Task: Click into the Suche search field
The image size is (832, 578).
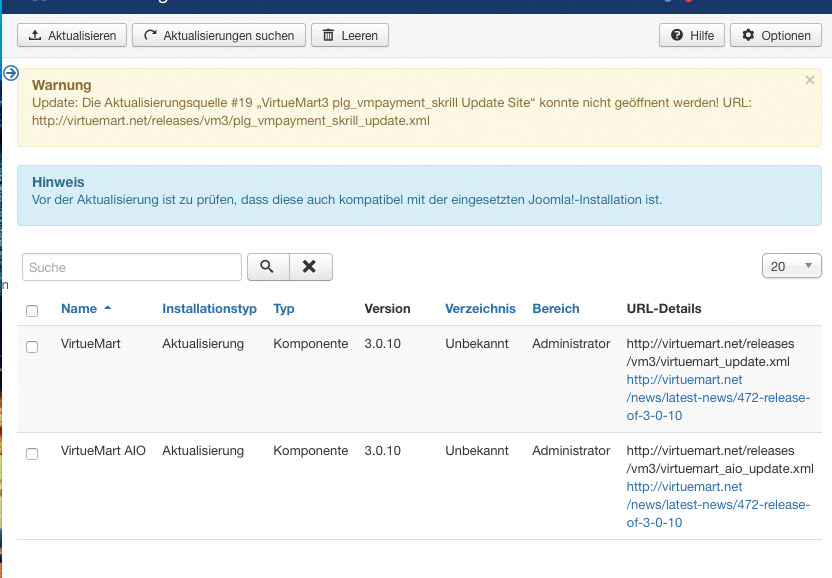Action: 132,267
